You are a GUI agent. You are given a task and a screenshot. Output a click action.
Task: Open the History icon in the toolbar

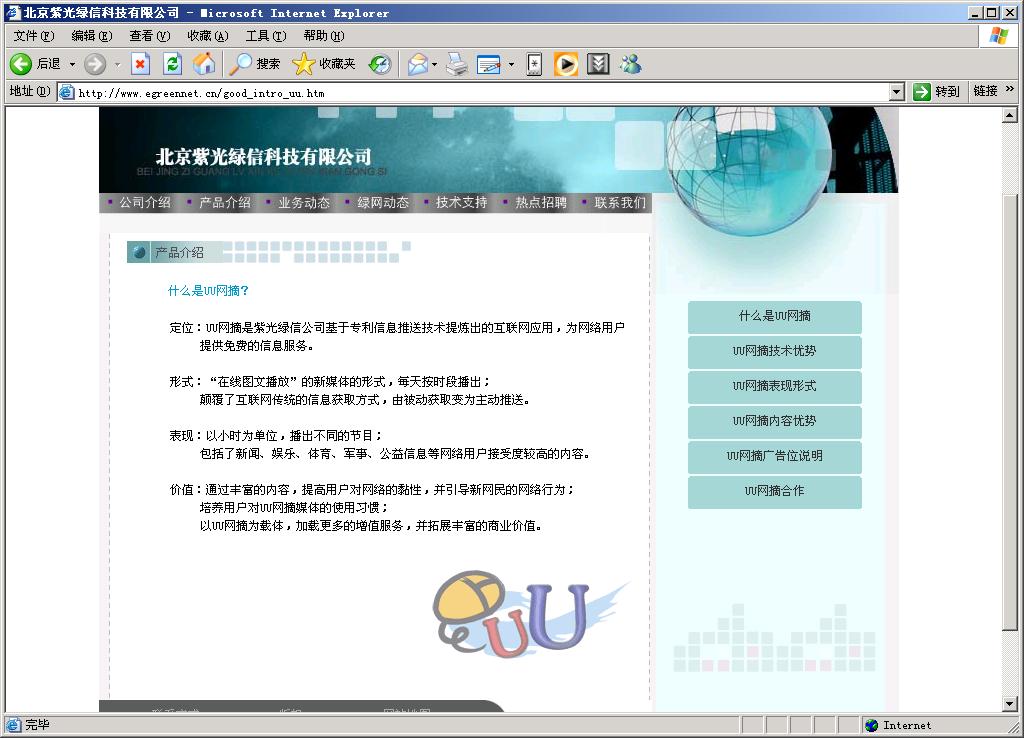[x=380, y=64]
